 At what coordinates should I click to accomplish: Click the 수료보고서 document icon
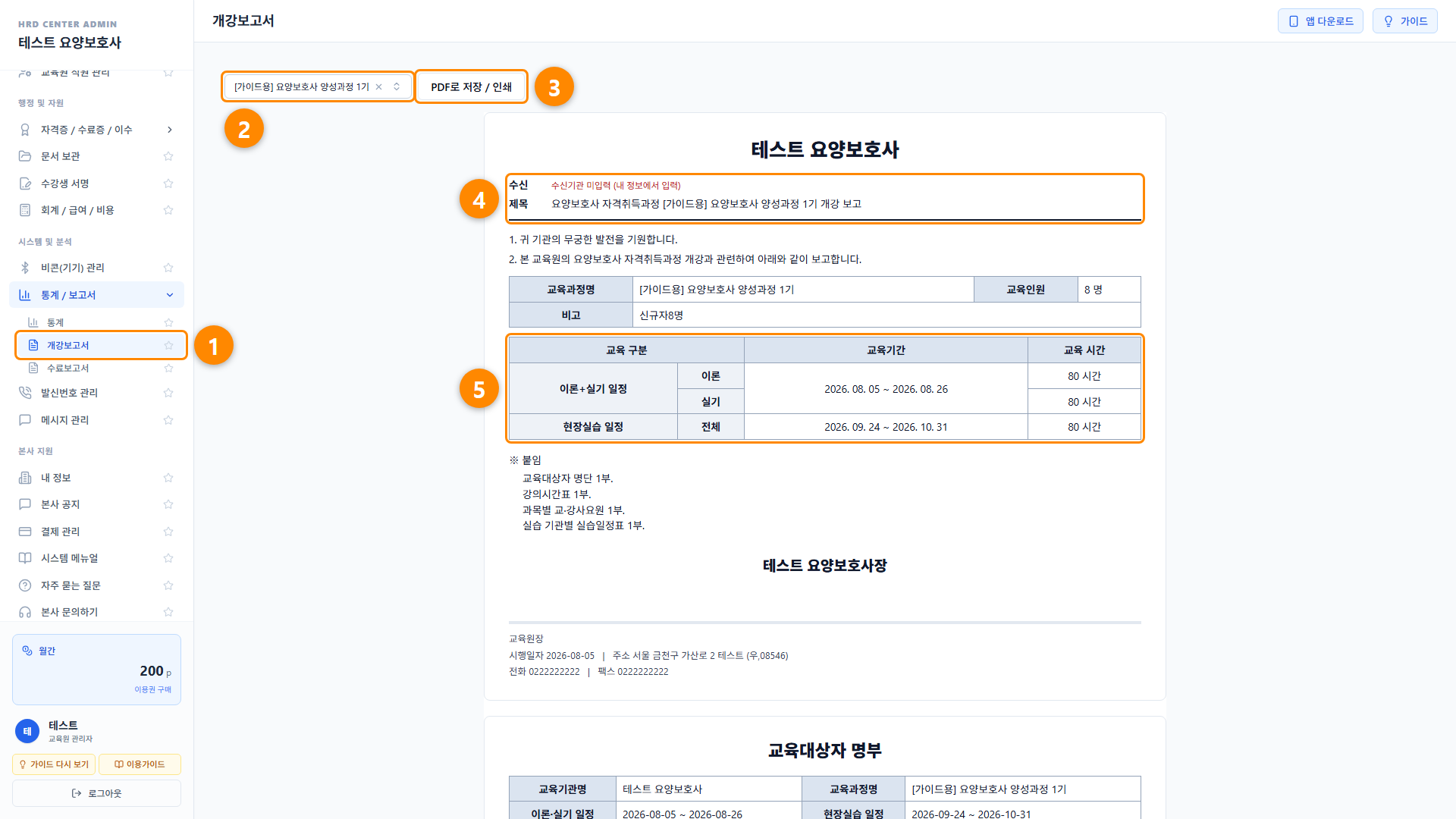click(x=33, y=368)
